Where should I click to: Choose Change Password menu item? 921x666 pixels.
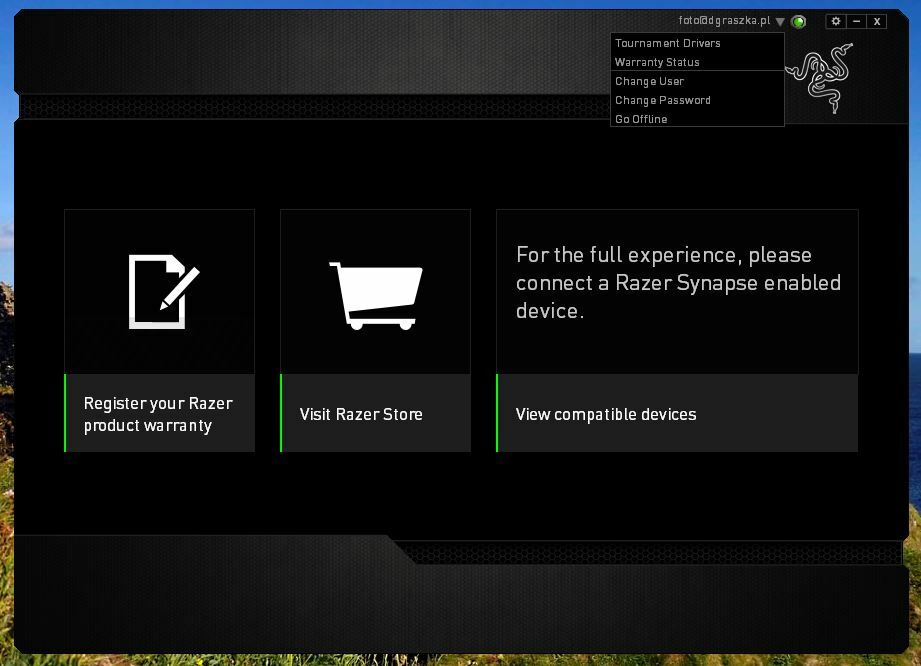(x=697, y=100)
